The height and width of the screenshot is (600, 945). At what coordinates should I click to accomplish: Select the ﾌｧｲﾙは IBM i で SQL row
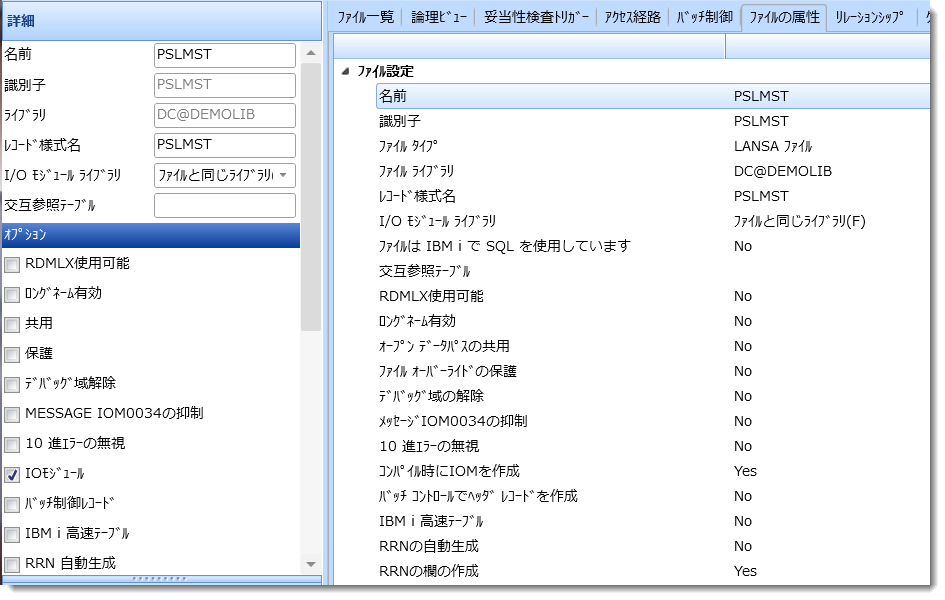click(x=653, y=246)
